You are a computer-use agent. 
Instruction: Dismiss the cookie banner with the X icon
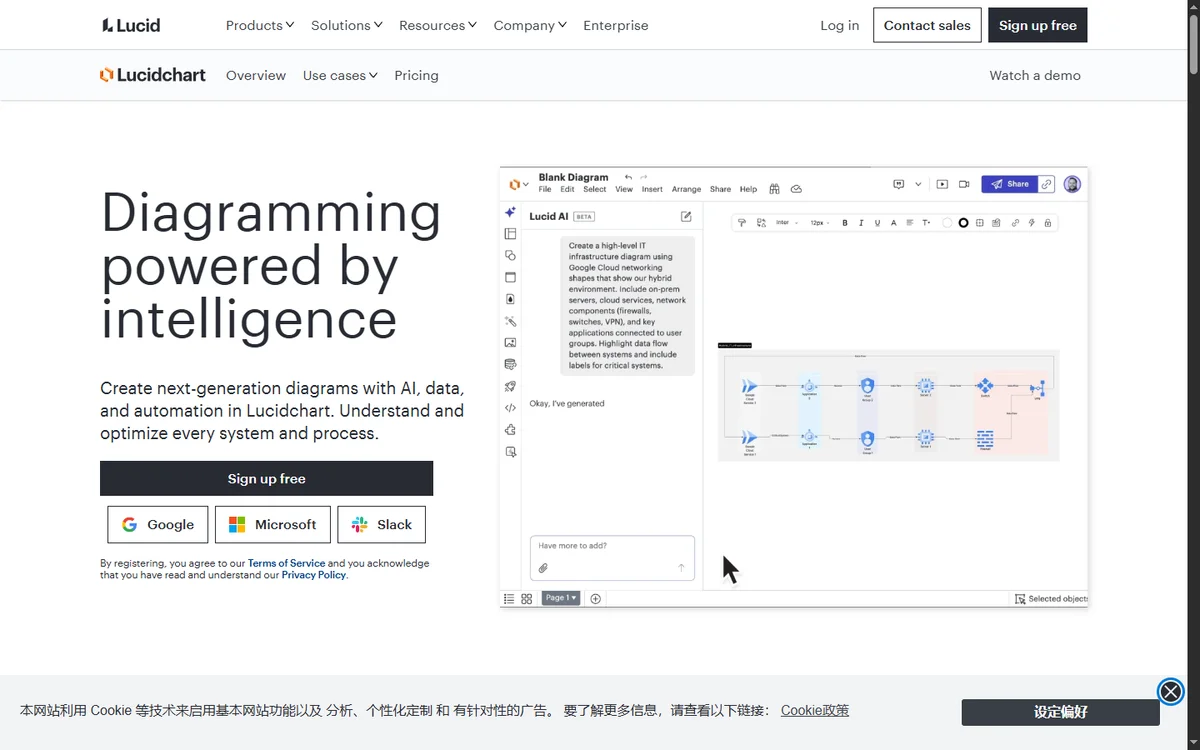[x=1170, y=691]
